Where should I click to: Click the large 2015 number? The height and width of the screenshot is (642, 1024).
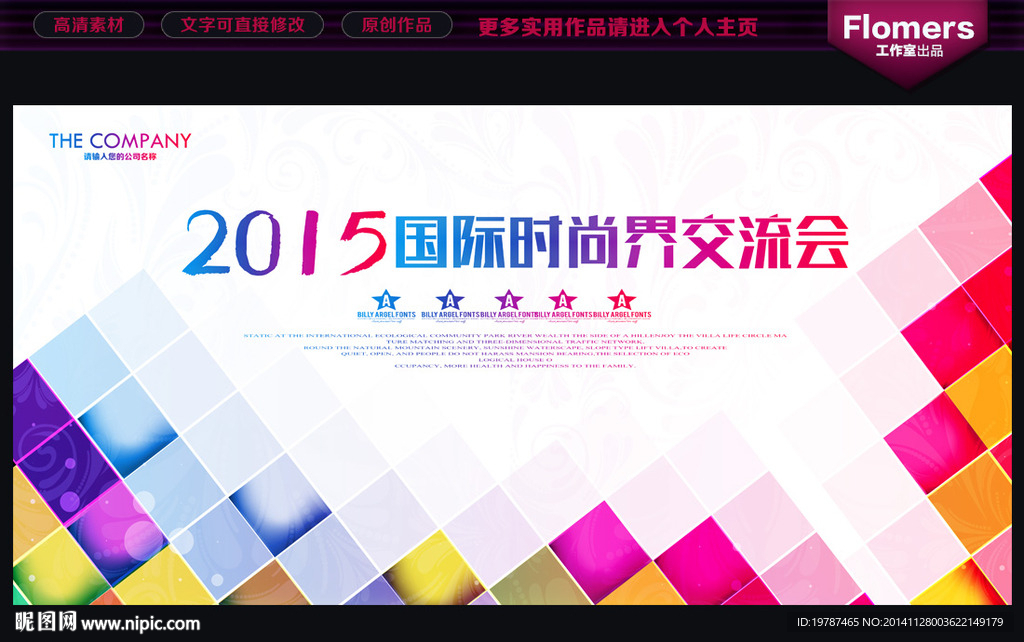click(x=285, y=242)
